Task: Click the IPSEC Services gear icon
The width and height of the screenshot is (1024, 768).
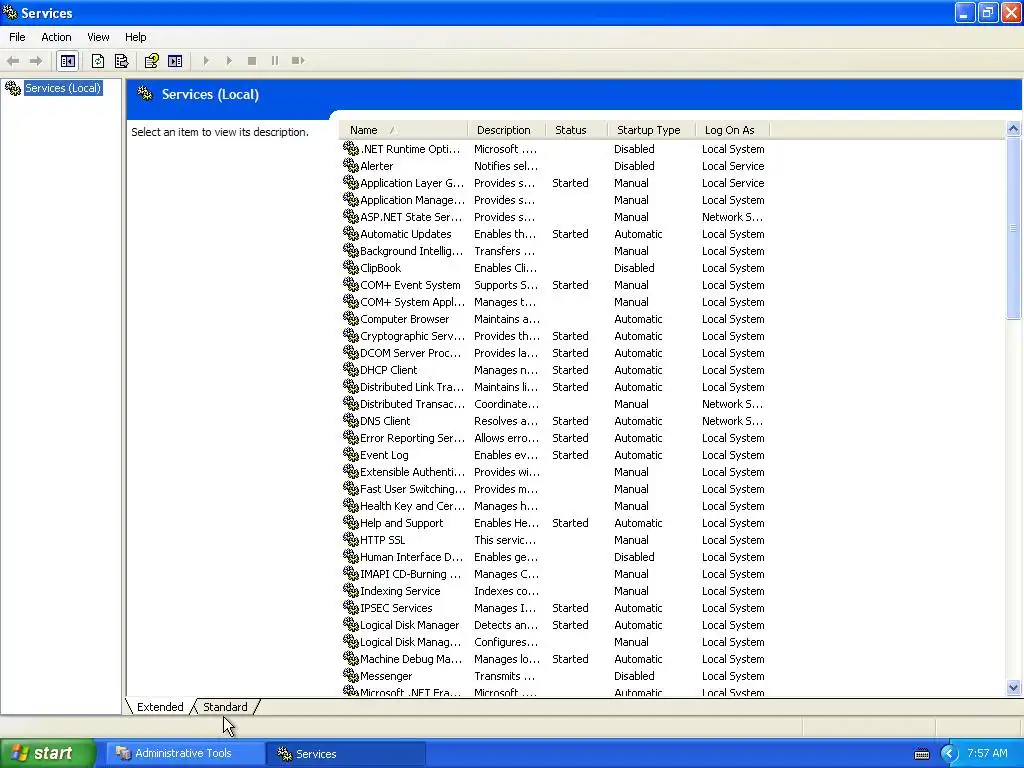Action: (351, 607)
